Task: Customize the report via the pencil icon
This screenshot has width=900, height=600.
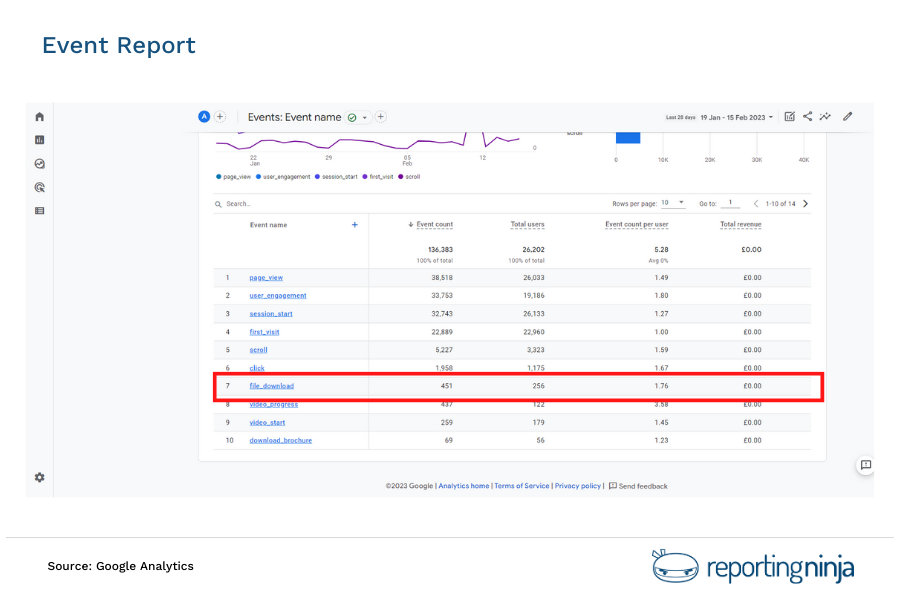Action: click(847, 116)
